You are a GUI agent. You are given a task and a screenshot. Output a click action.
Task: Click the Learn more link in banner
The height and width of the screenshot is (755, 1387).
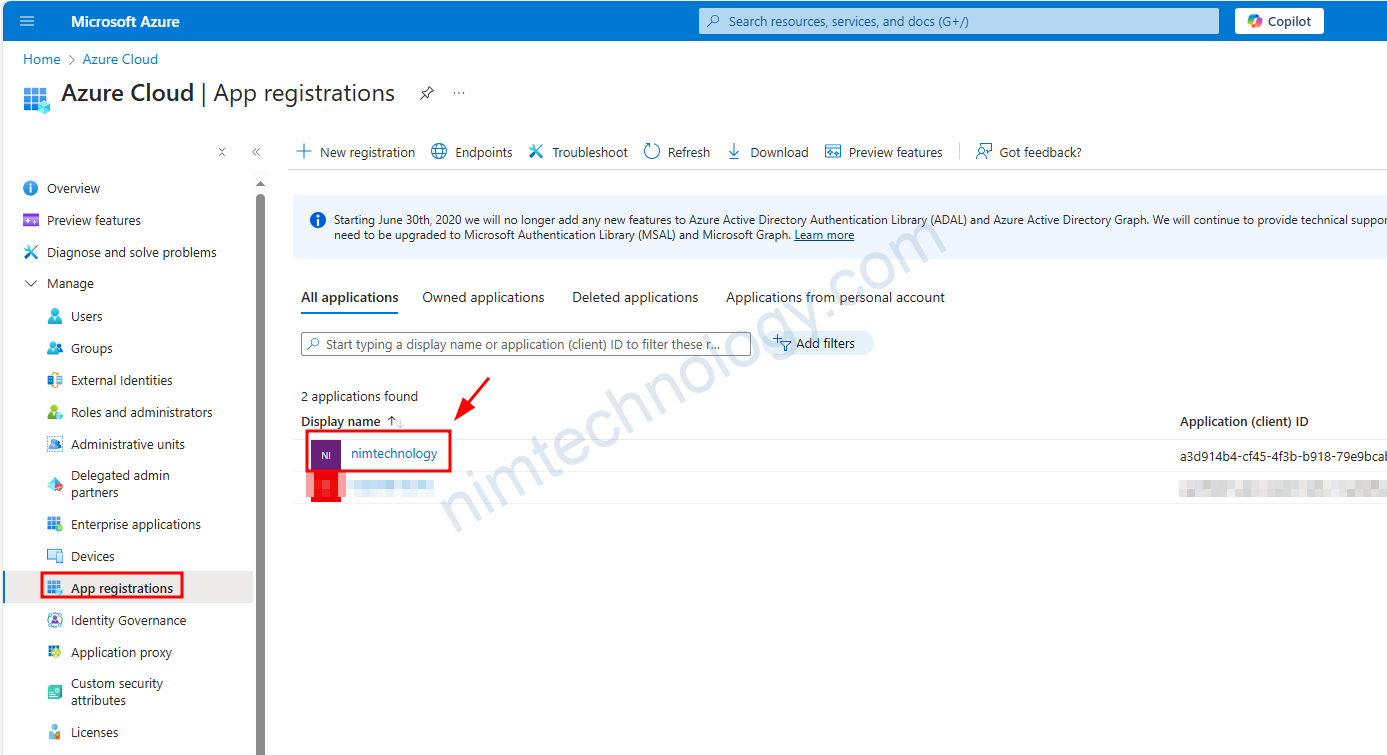(x=824, y=235)
